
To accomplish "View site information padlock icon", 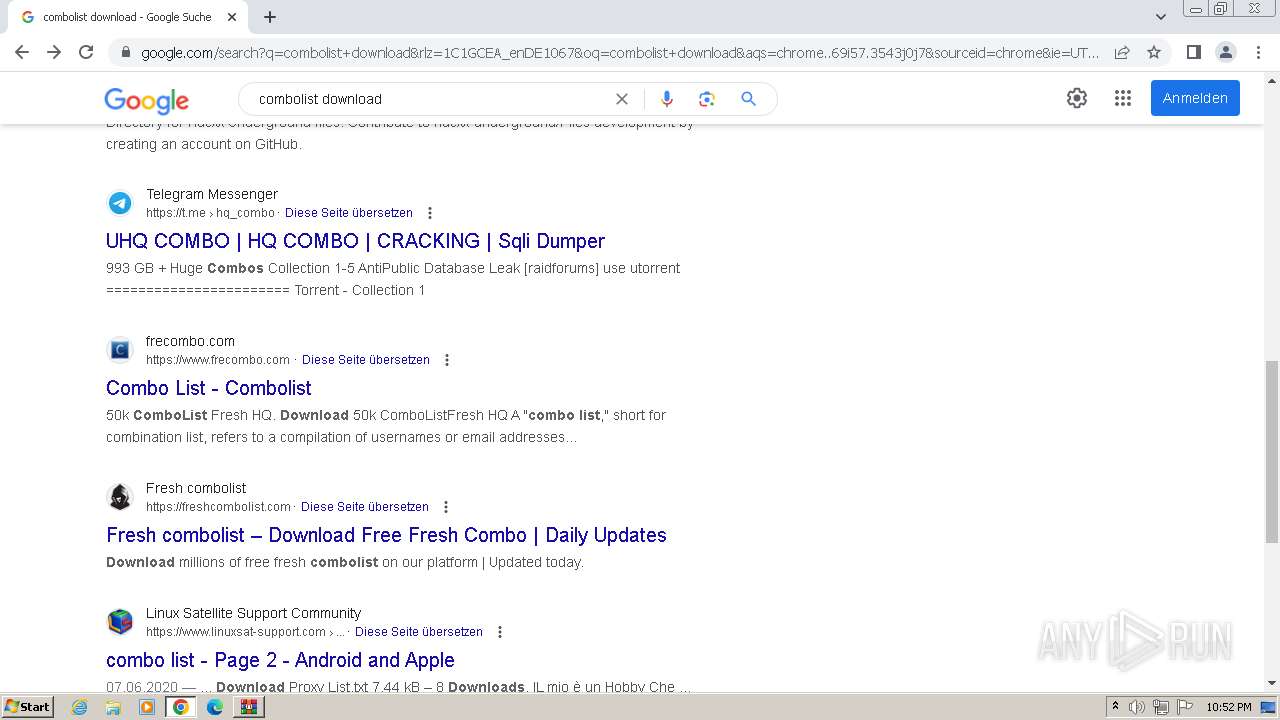I will click(x=125, y=53).
